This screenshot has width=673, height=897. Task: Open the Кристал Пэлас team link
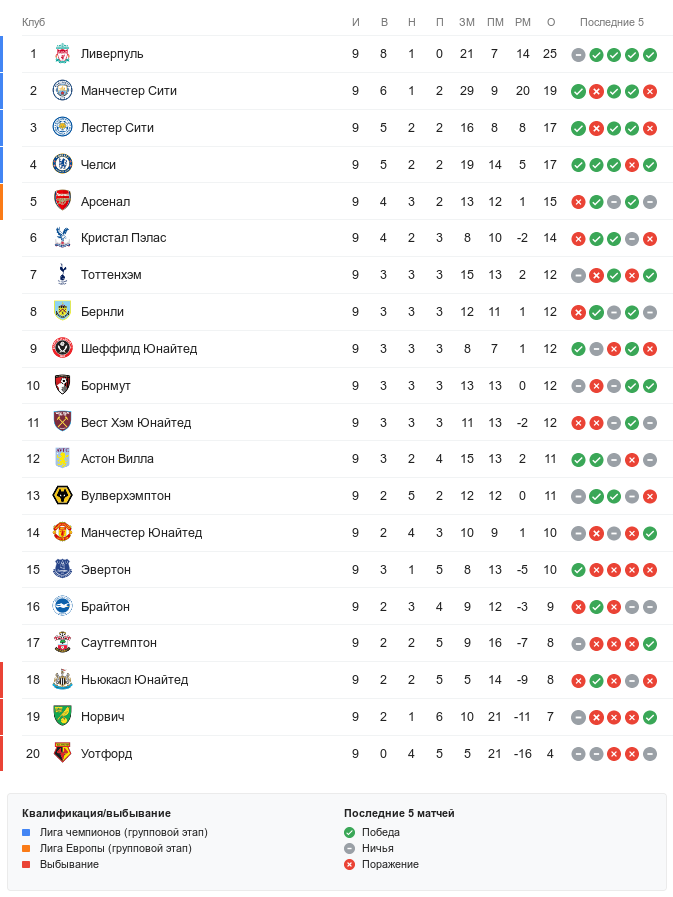click(123, 238)
